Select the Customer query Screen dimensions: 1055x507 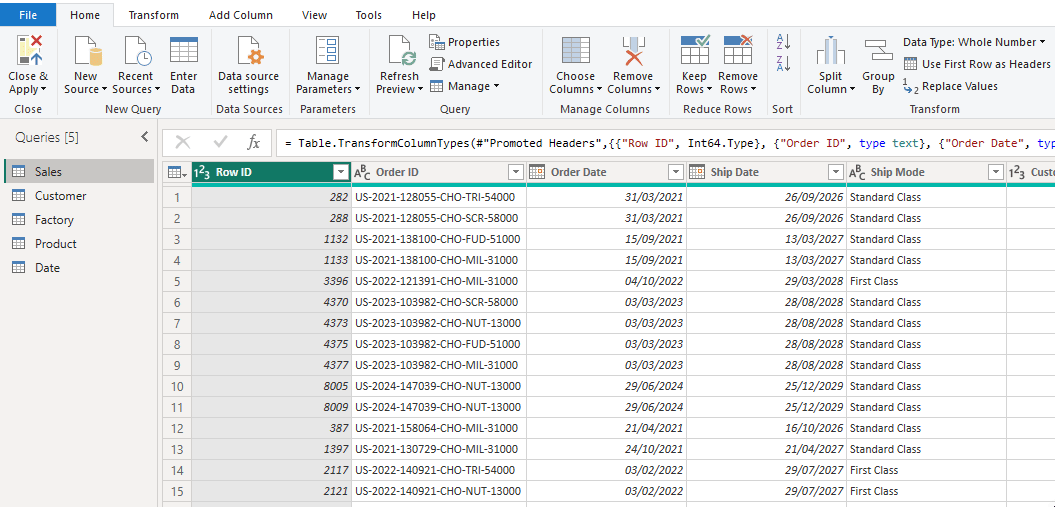(x=79, y=196)
